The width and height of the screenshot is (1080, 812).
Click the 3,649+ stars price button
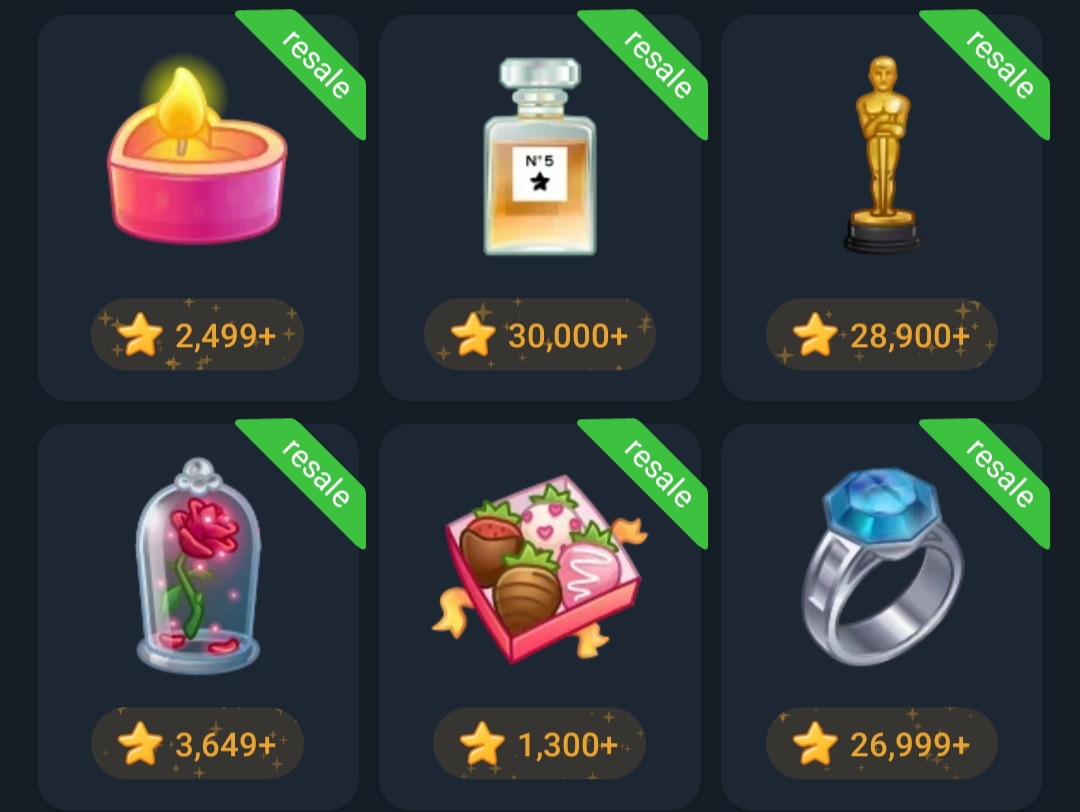click(x=198, y=744)
